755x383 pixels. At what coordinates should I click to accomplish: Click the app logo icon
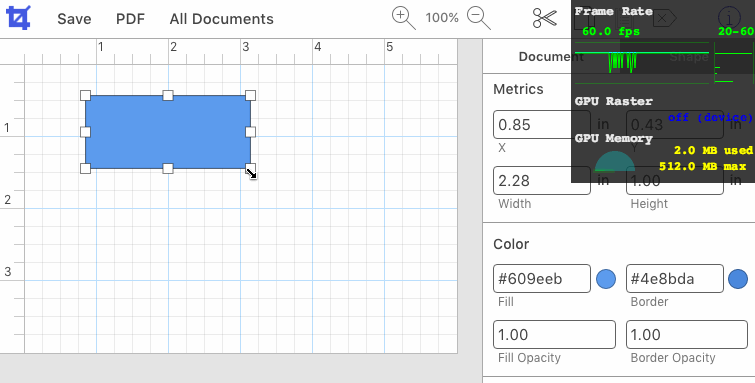point(18,18)
